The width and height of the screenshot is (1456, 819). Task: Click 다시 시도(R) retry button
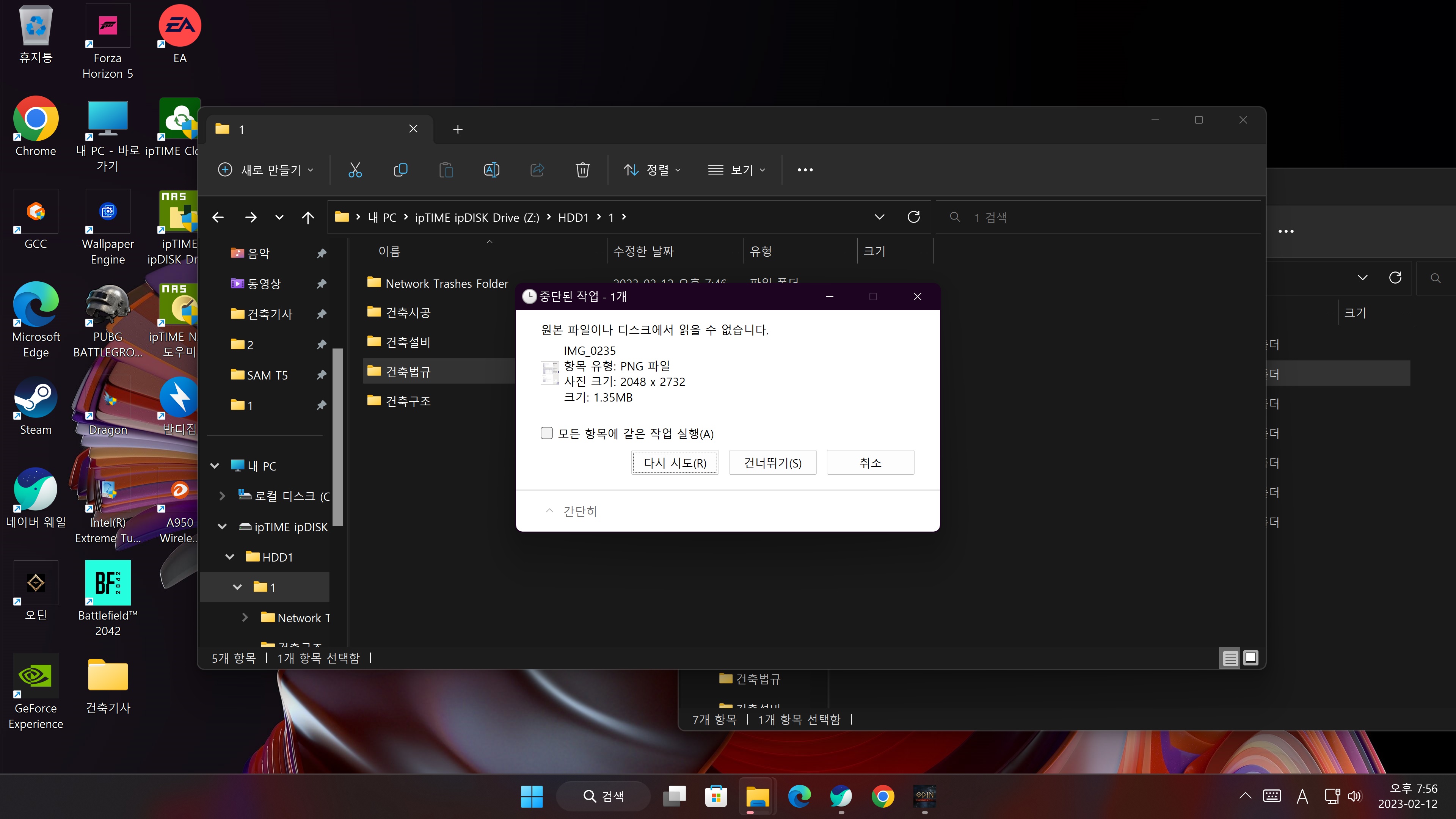click(675, 463)
